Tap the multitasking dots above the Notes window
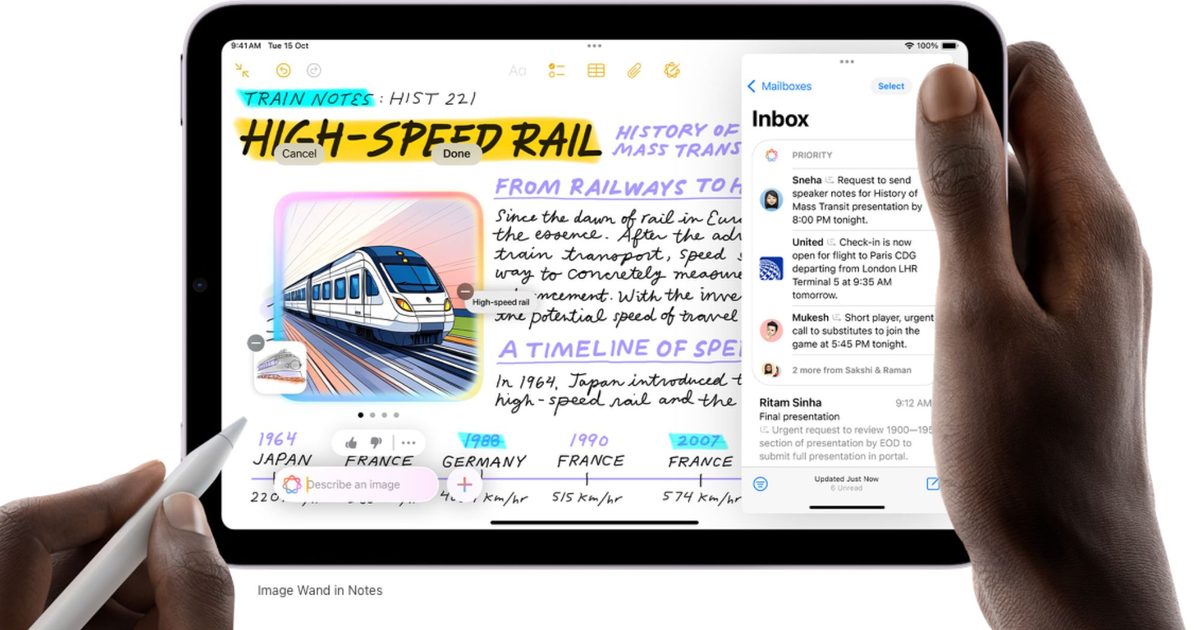Screen dimensions: 1200x630 pyautogui.click(x=594, y=46)
